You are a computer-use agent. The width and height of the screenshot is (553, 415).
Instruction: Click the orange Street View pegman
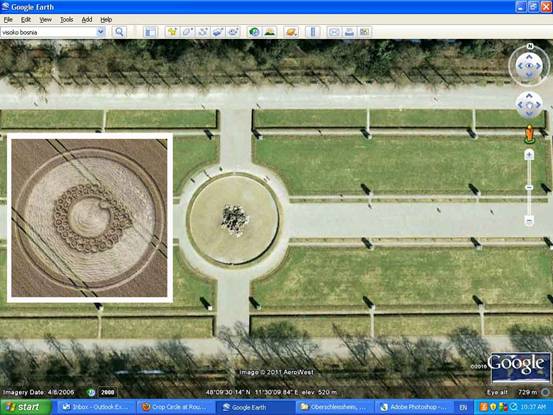(x=529, y=134)
